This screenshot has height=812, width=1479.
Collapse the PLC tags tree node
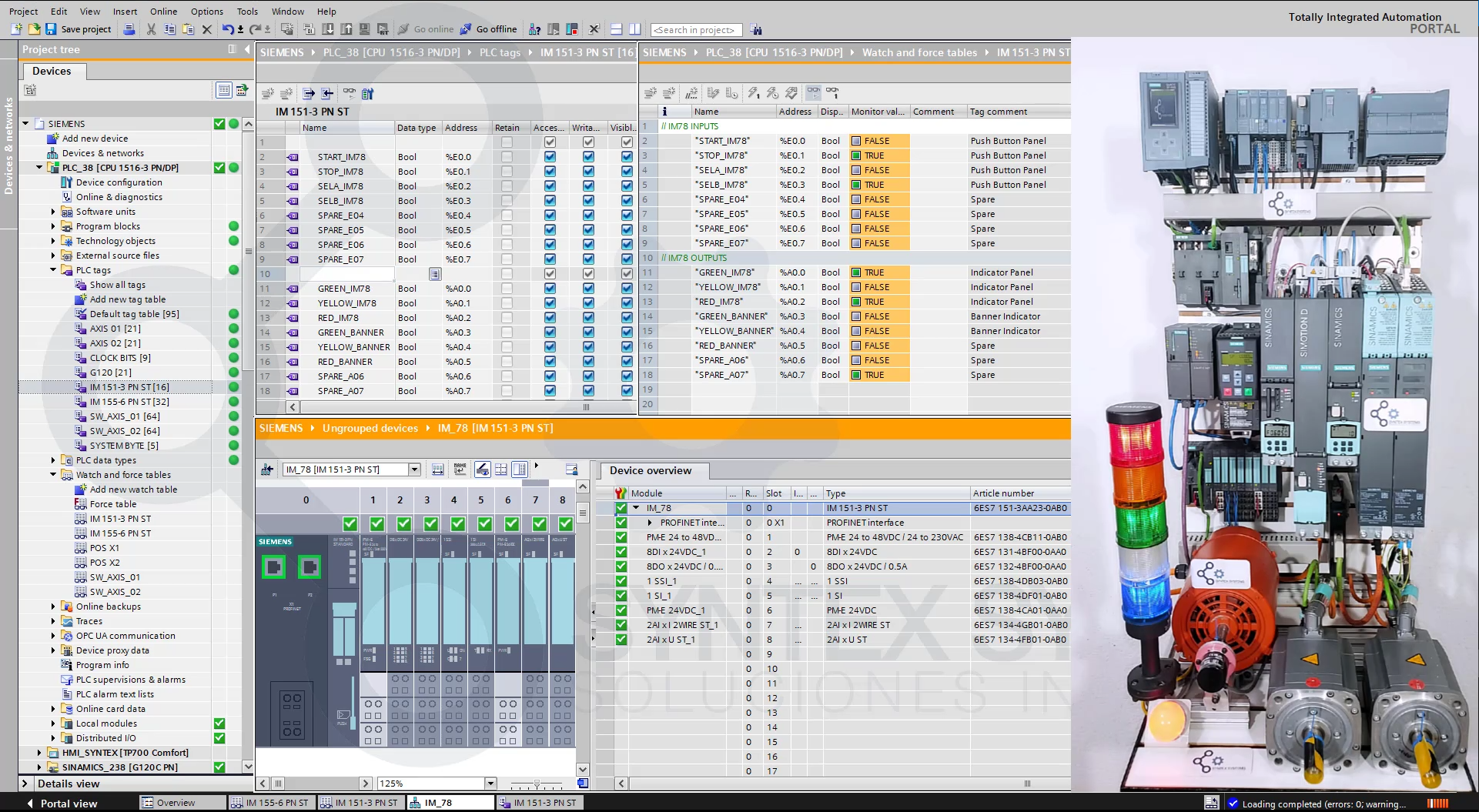click(53, 270)
